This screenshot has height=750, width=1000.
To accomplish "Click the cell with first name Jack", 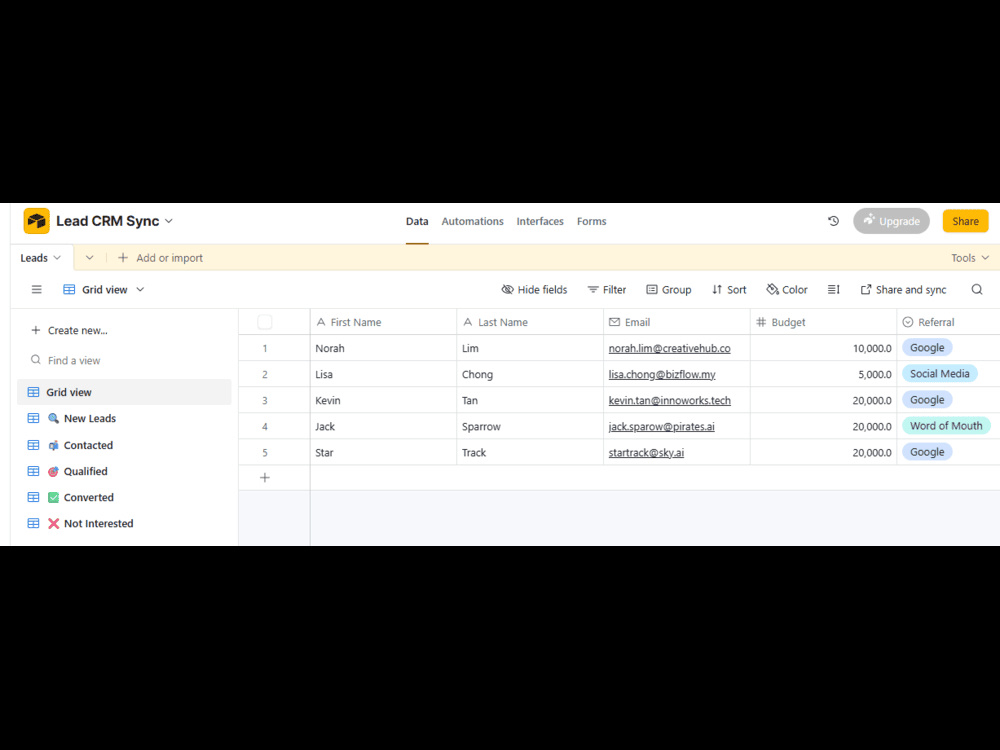I will pos(383,427).
